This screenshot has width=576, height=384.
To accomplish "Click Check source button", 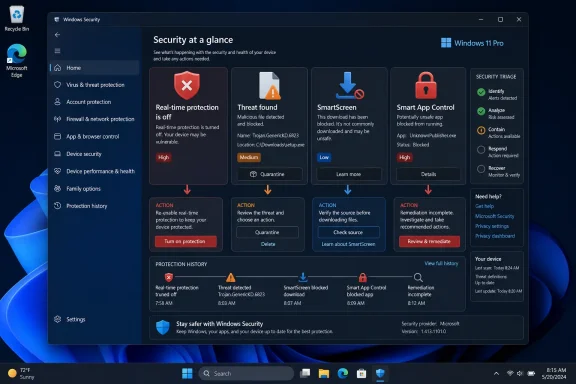I will (x=348, y=232).
